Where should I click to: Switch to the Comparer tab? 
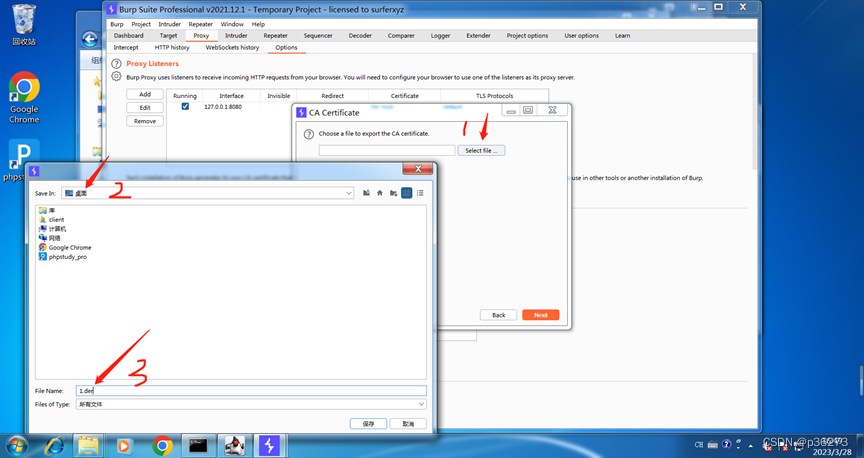(x=401, y=36)
